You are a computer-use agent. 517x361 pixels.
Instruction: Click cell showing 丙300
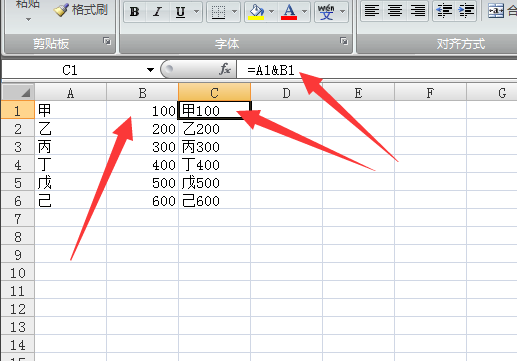click(x=214, y=146)
